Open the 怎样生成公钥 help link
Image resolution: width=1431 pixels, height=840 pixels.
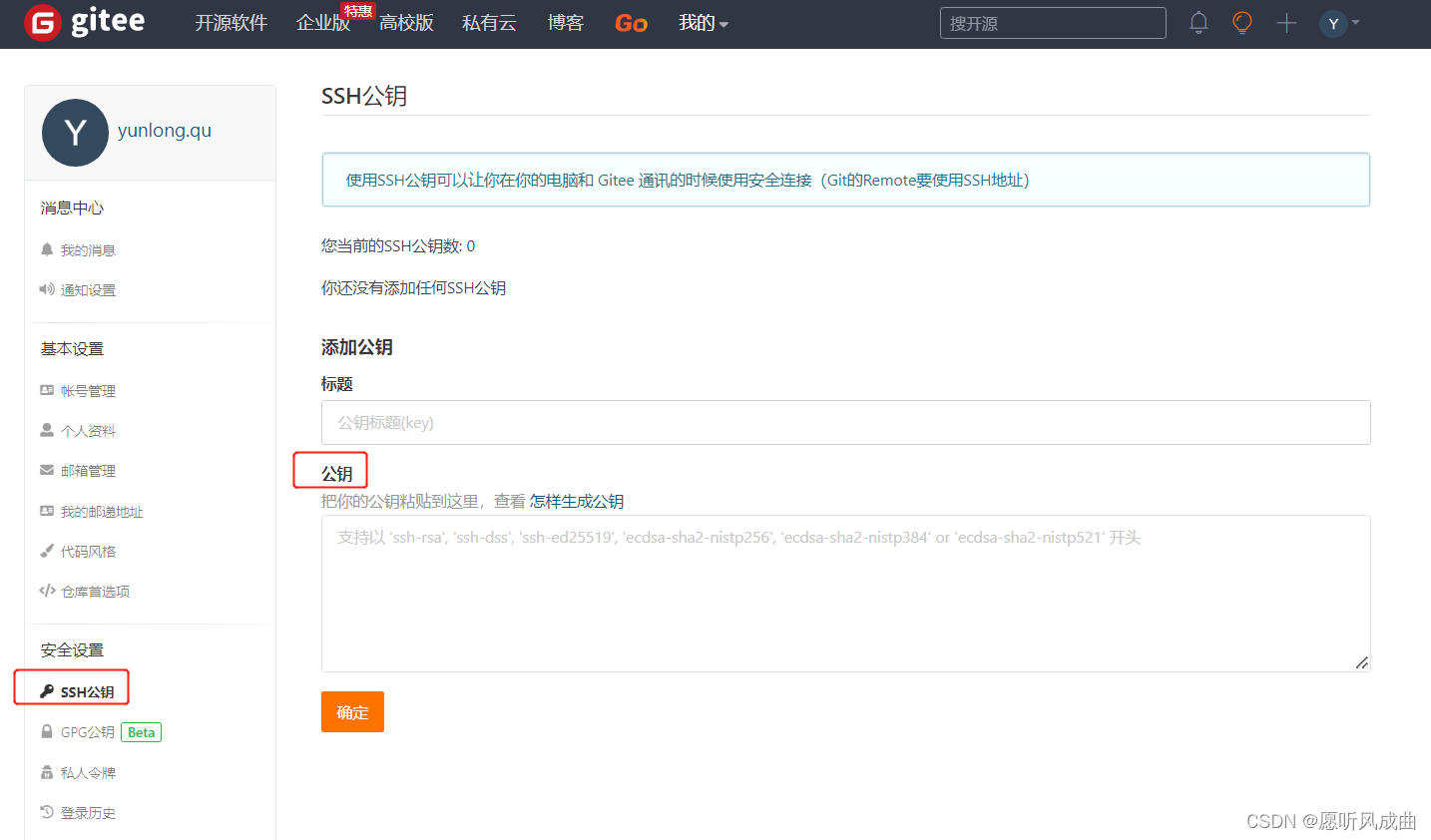click(x=577, y=502)
